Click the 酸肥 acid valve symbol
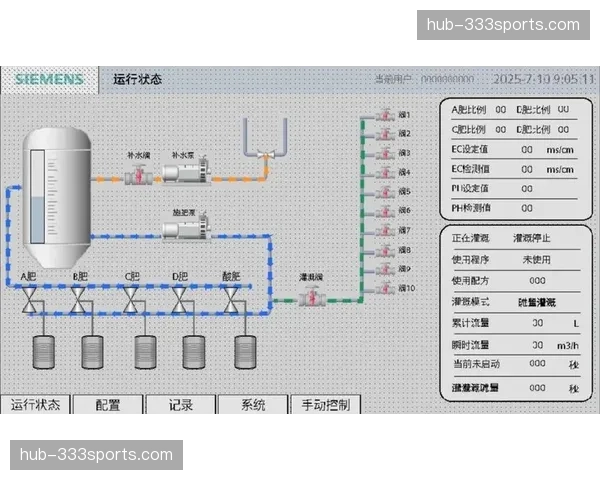The width and height of the screenshot is (600, 480). [231, 300]
